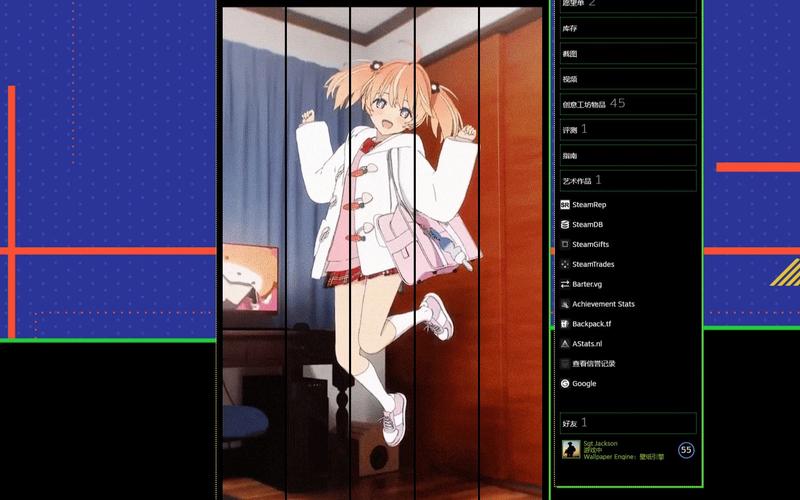Click Sgt.Jackson's avatar thumbnail

click(x=571, y=450)
